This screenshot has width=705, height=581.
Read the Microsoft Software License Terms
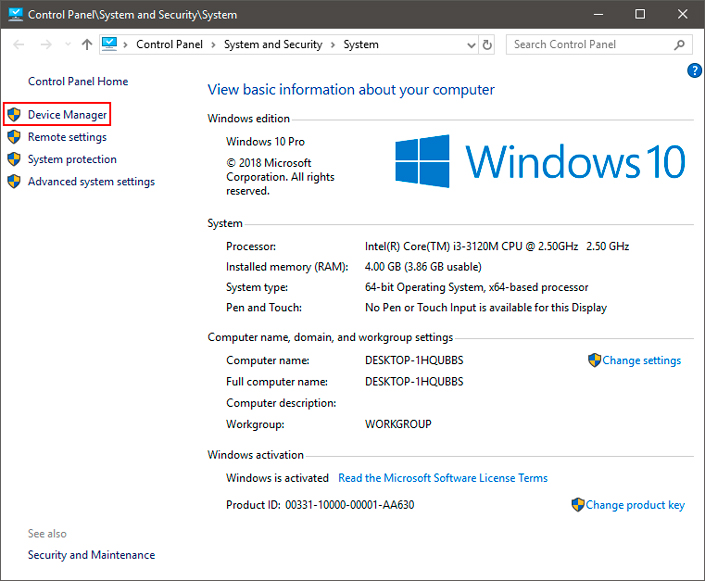[x=443, y=478]
